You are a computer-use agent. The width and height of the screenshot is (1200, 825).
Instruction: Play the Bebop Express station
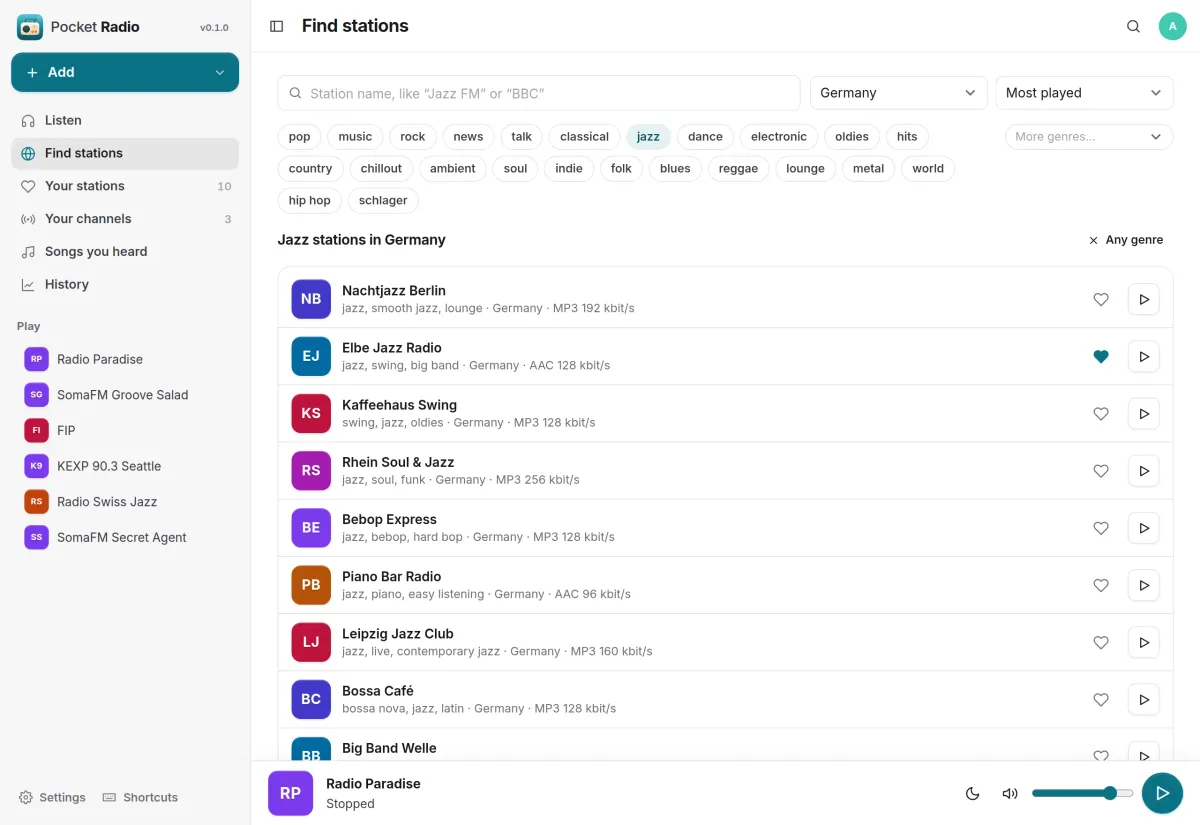pyautogui.click(x=1144, y=527)
